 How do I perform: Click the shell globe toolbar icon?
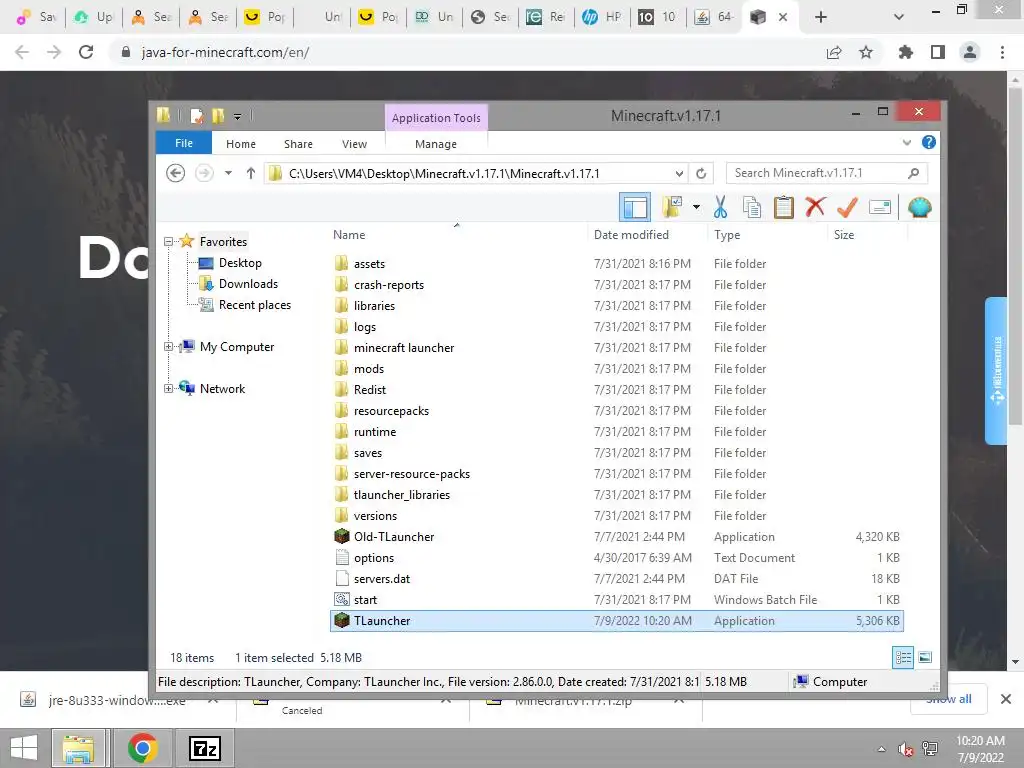click(920, 208)
